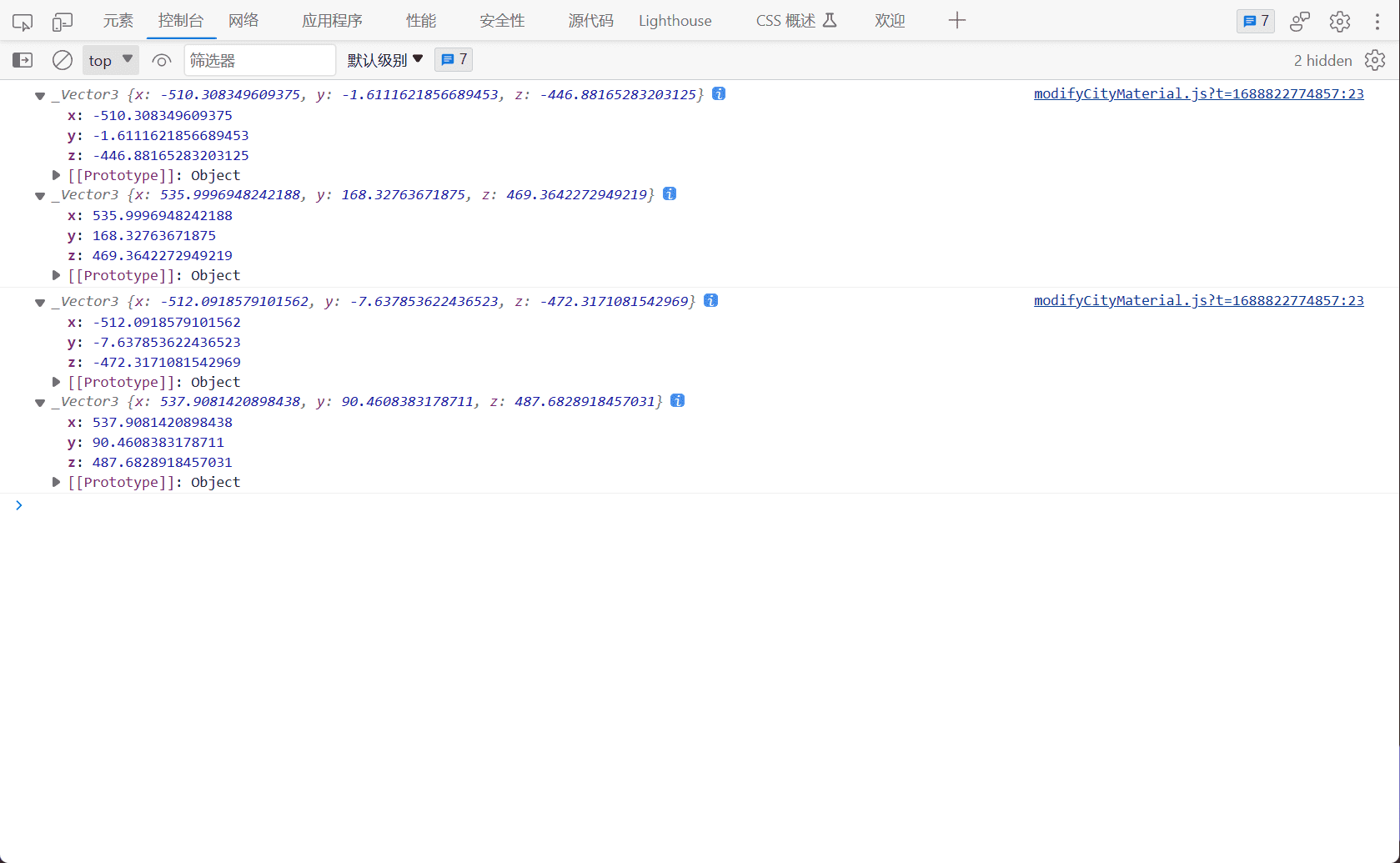Expand Prototype under z: 469.3642272949219
Screen dimensions: 1400x863
(x=56, y=275)
